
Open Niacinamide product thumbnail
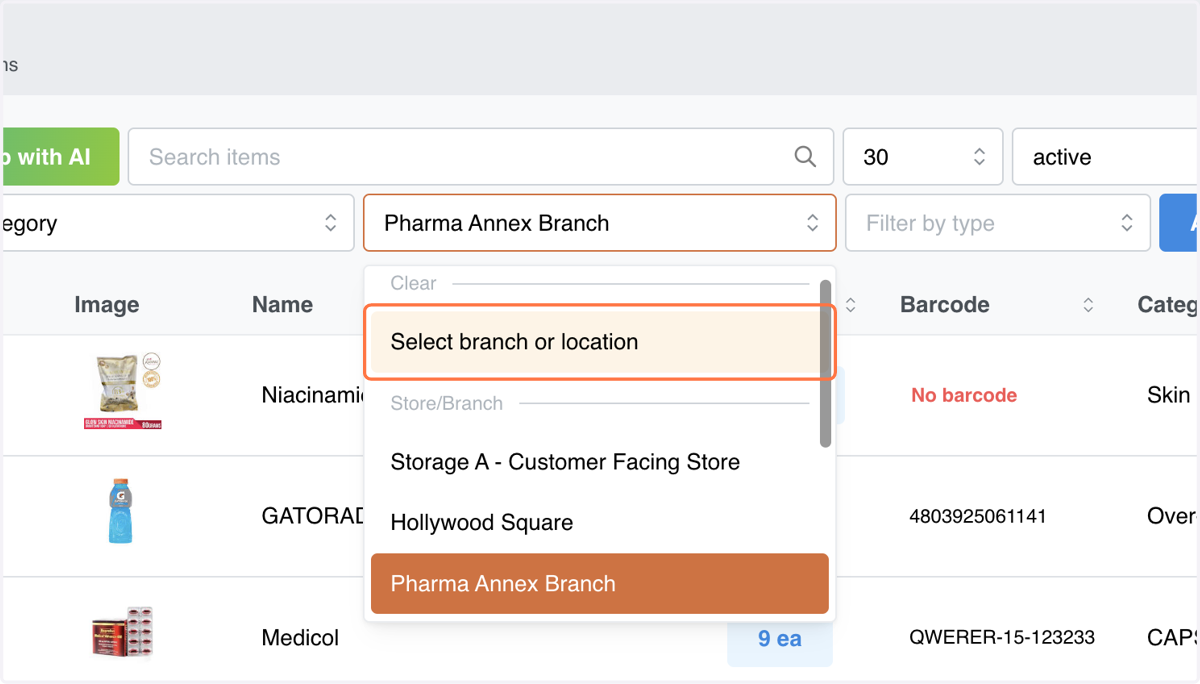point(123,391)
